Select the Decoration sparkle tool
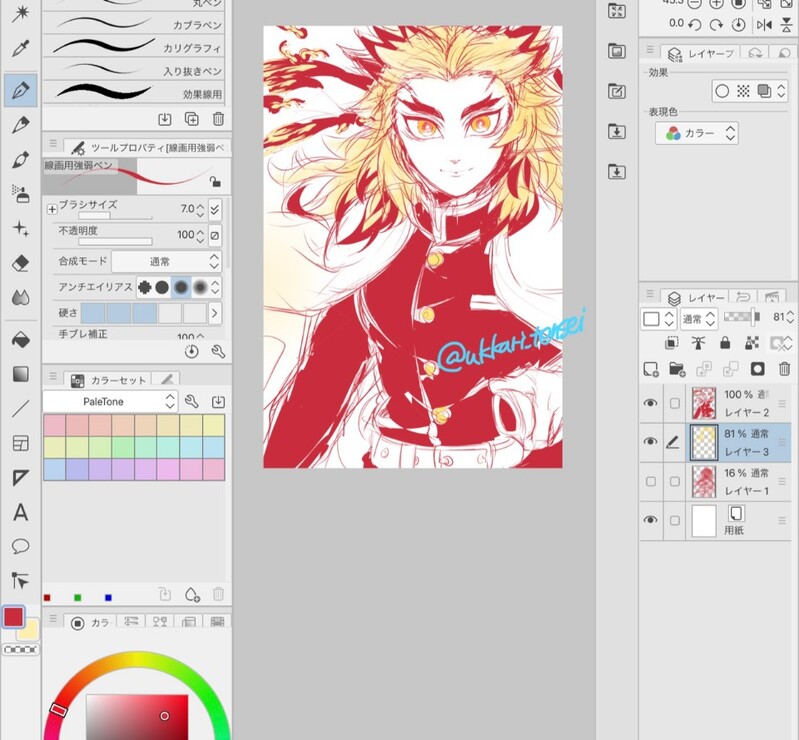 pyautogui.click(x=20, y=229)
